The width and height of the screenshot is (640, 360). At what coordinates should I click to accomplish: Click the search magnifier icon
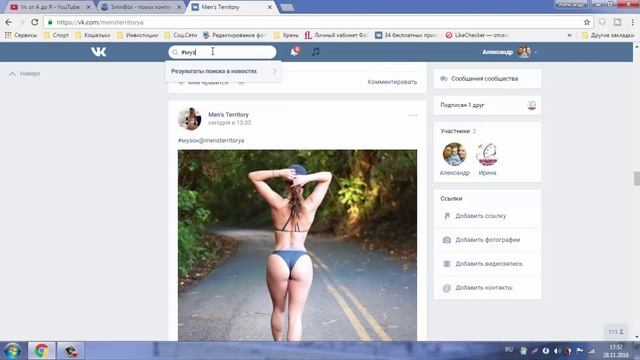[175, 52]
